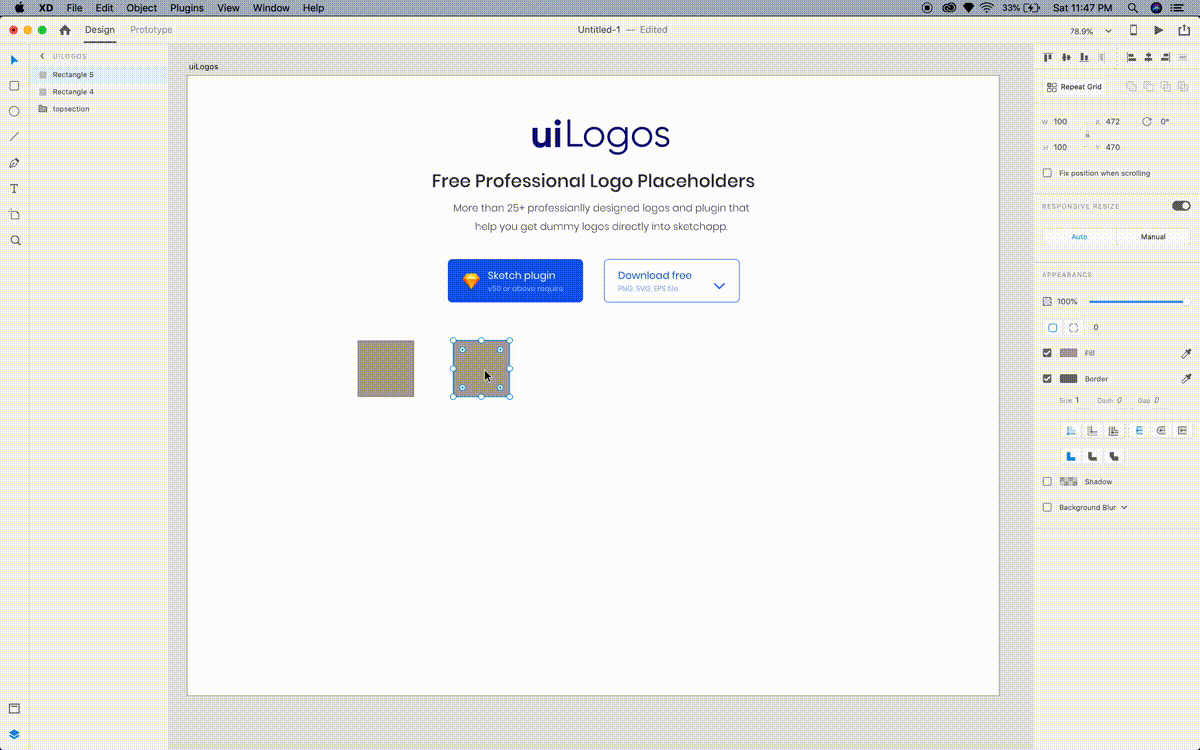Open the zoom percentage dropdown showing 78.9%
Image resolution: width=1200 pixels, height=750 pixels.
pyautogui.click(x=1090, y=30)
